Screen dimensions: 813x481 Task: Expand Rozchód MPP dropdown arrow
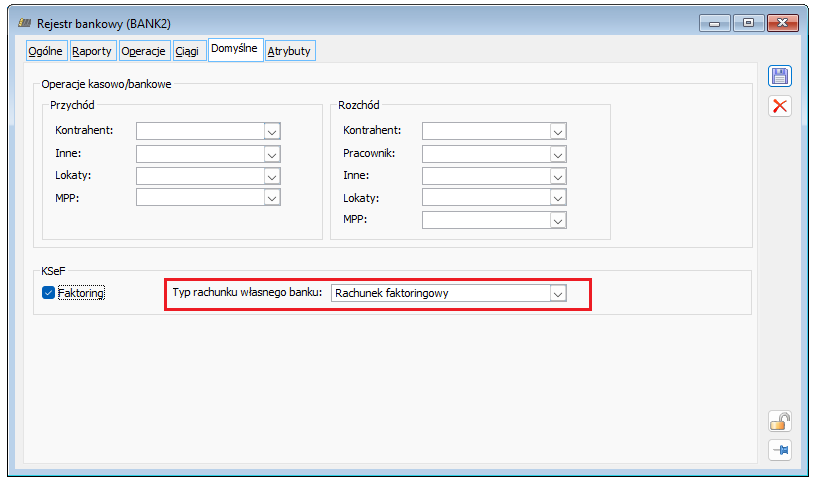(558, 221)
